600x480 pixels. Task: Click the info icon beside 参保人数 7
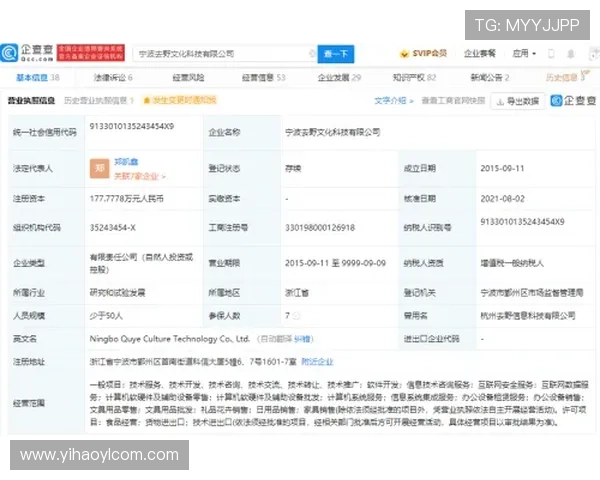(x=296, y=316)
